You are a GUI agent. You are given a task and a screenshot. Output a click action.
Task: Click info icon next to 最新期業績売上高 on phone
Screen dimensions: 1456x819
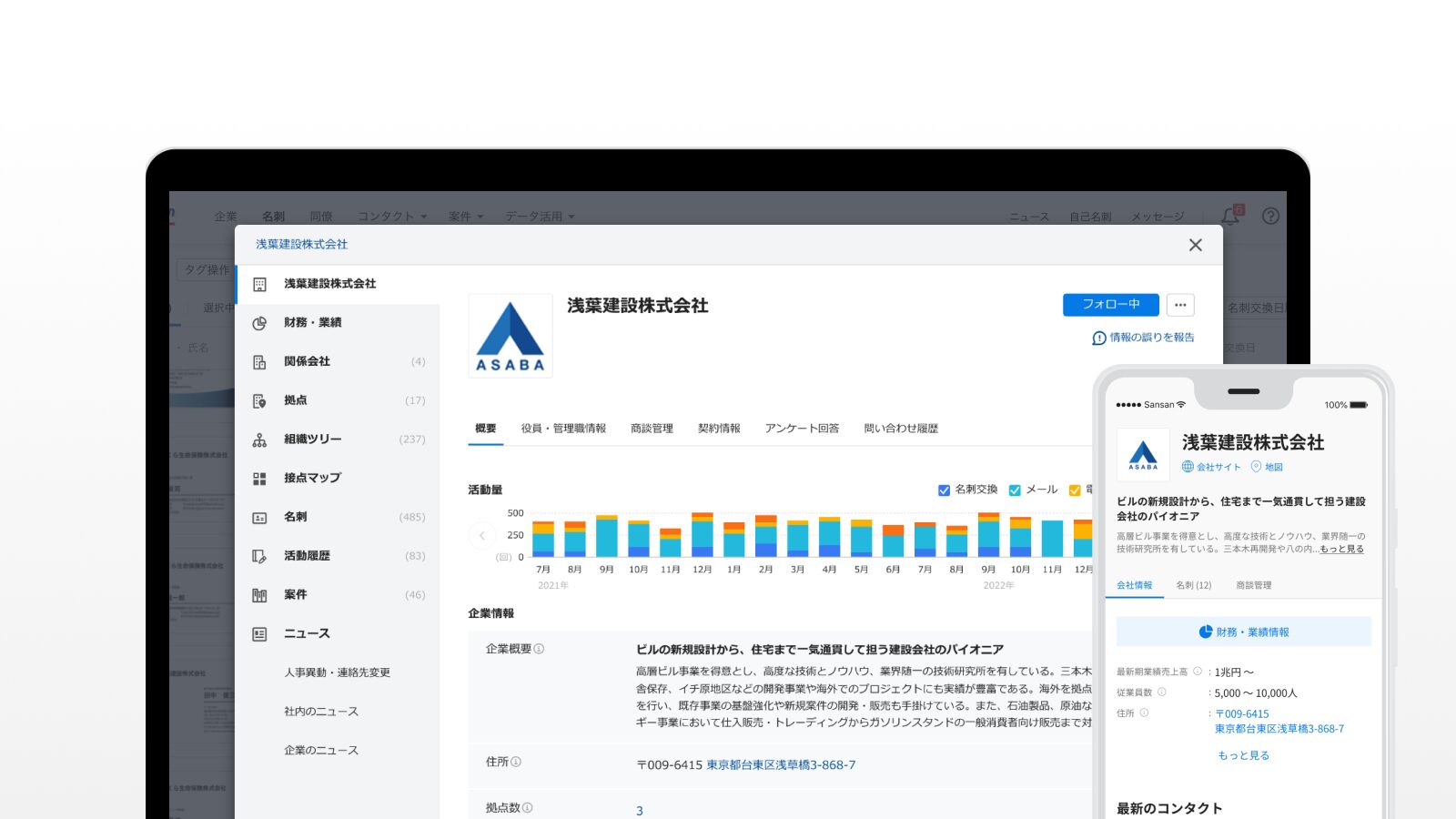click(1198, 672)
